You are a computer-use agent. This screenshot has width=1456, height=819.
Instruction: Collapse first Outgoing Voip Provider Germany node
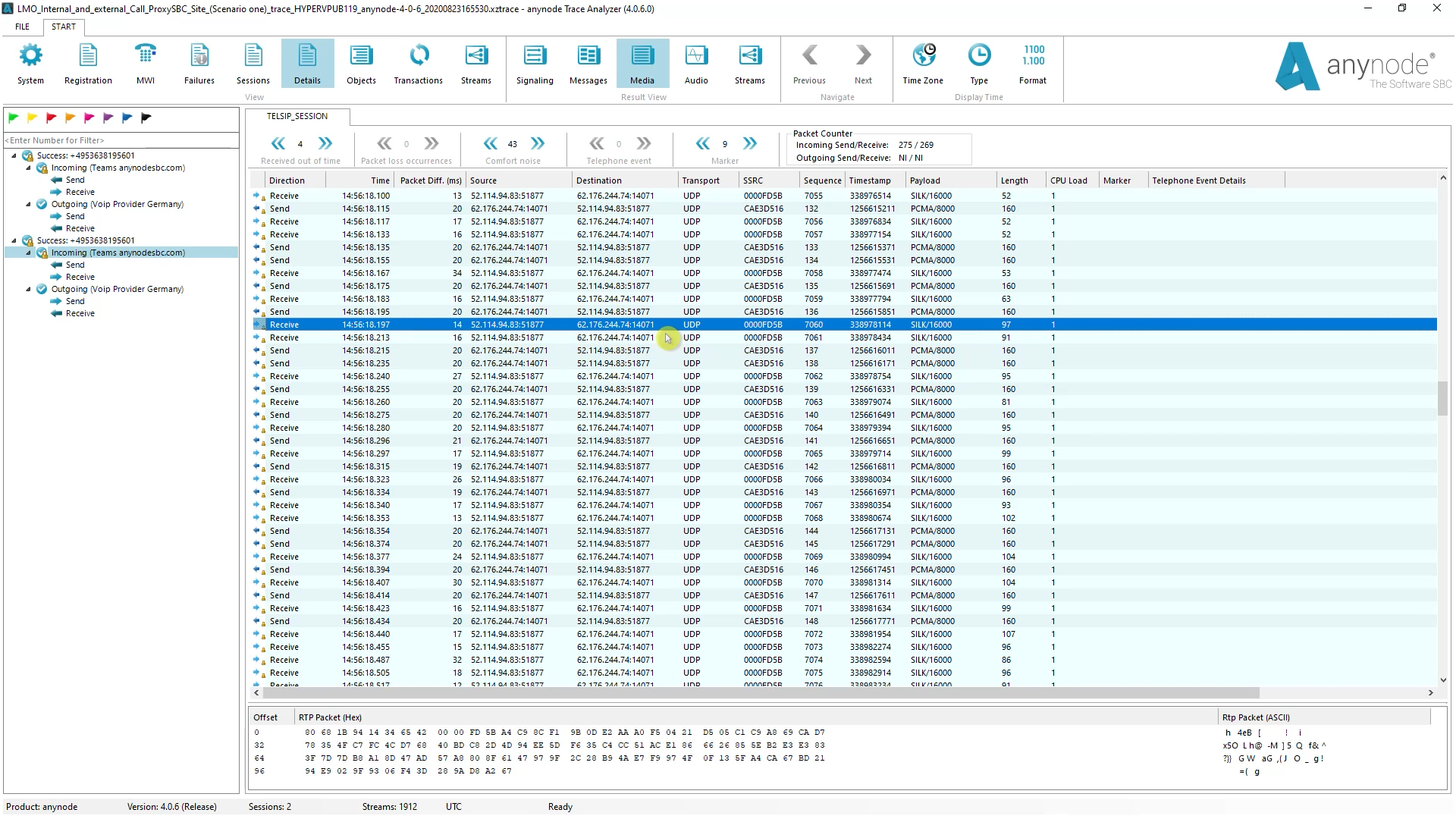coord(29,204)
